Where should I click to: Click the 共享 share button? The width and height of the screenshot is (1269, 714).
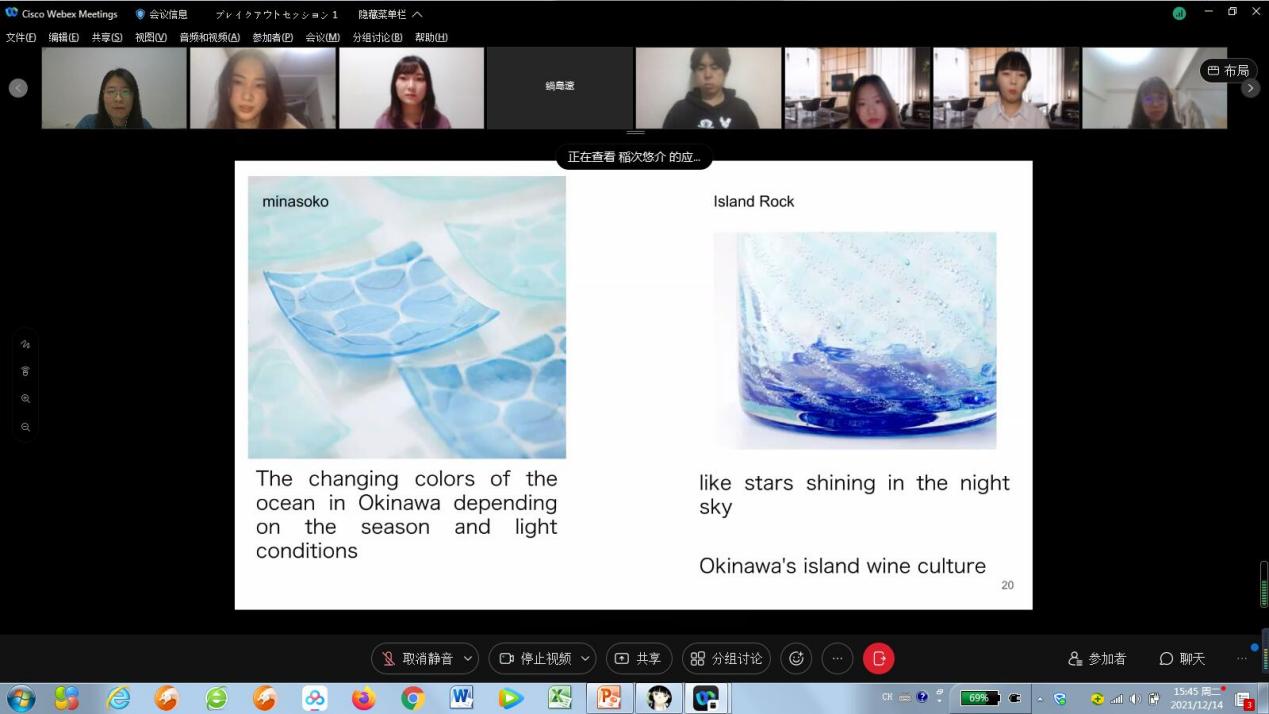[638, 658]
